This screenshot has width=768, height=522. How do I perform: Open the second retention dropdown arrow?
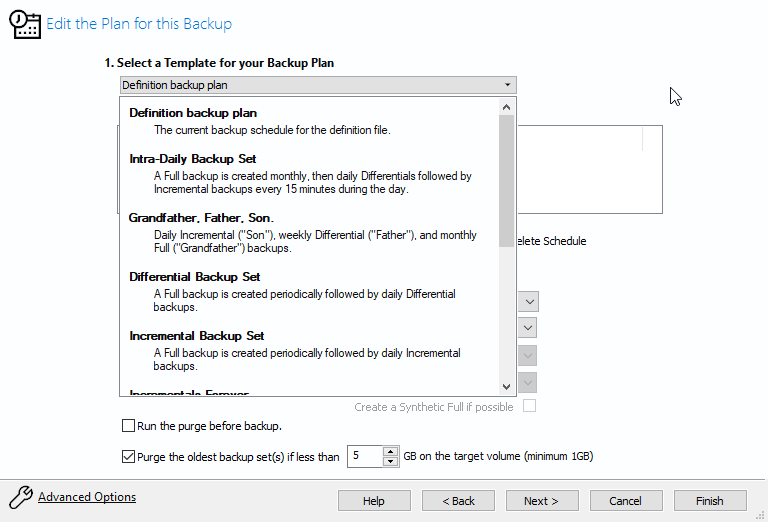(x=528, y=328)
